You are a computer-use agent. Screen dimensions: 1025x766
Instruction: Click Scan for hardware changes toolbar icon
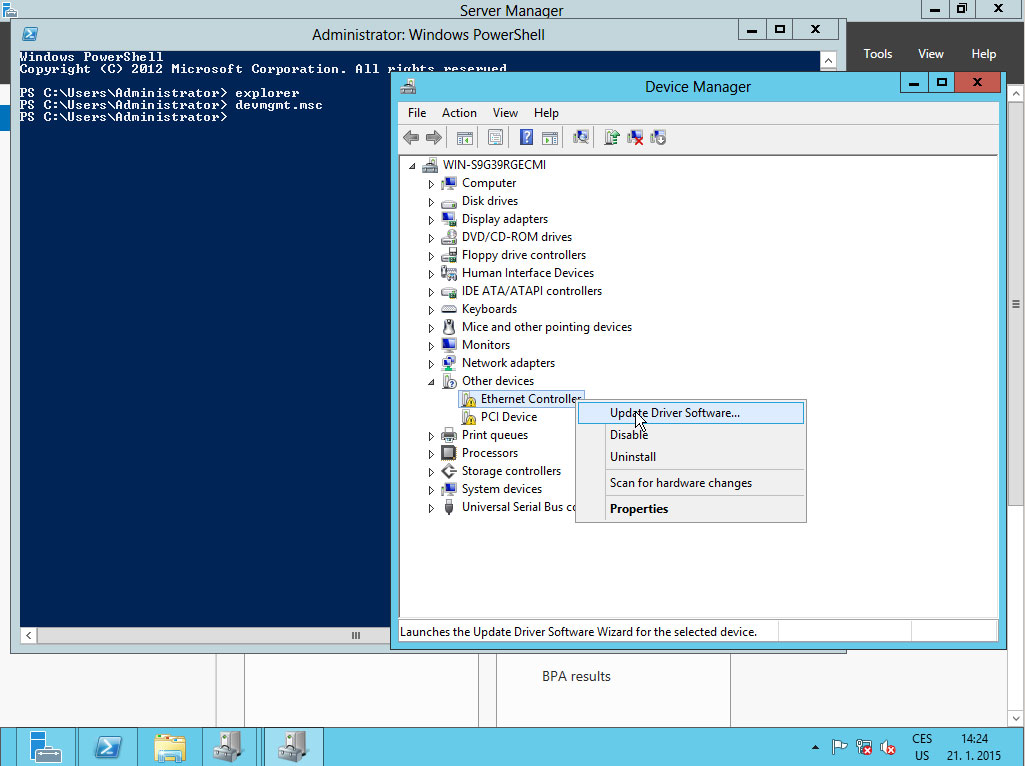pos(581,138)
